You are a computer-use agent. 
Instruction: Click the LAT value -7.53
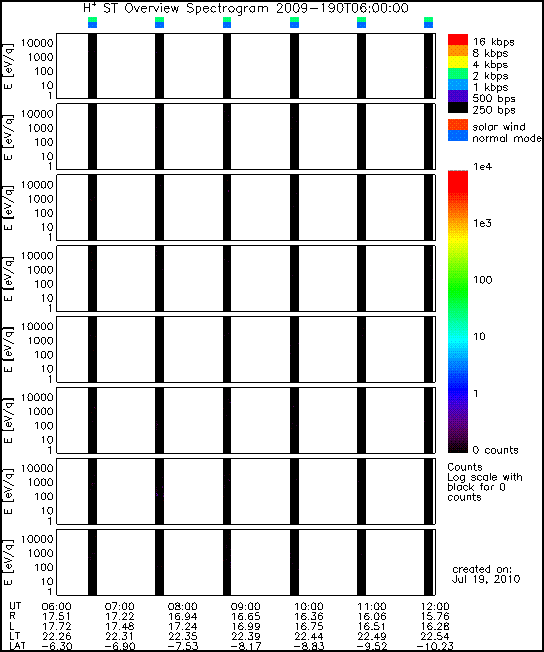click(x=181, y=647)
